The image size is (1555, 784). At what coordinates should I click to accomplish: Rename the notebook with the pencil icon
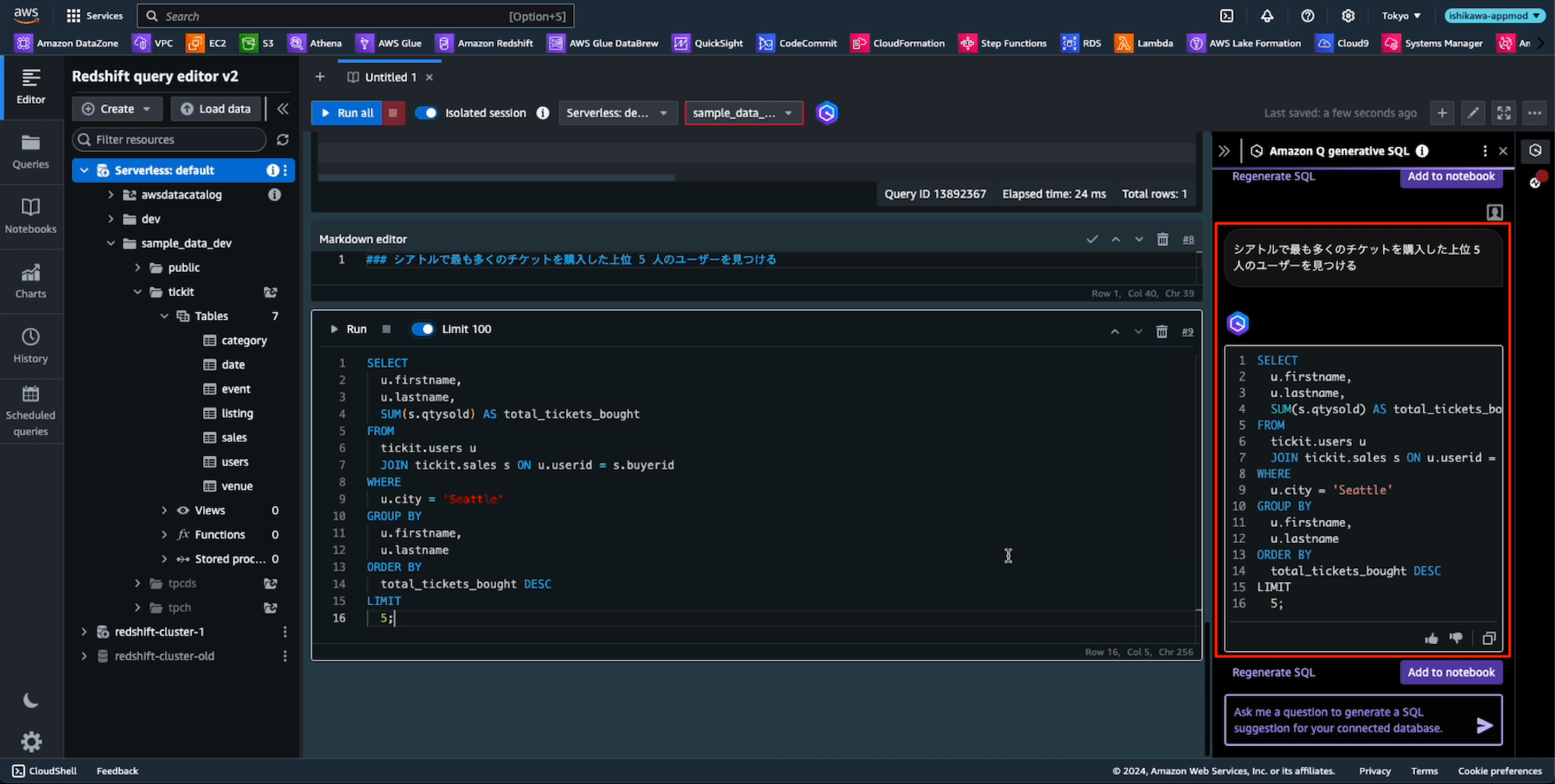click(x=1473, y=113)
